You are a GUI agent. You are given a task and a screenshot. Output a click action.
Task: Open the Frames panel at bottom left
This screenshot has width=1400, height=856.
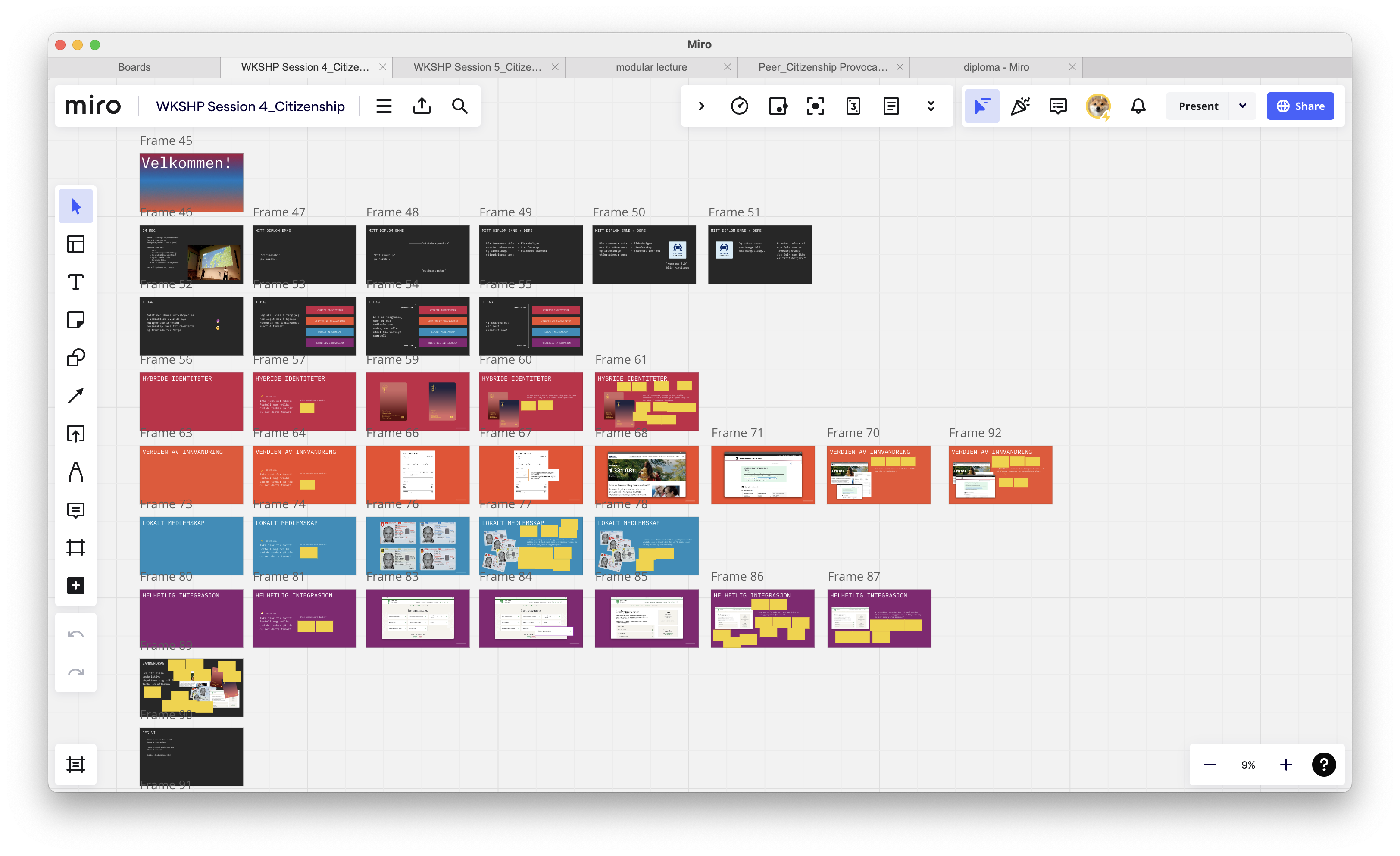(75, 765)
